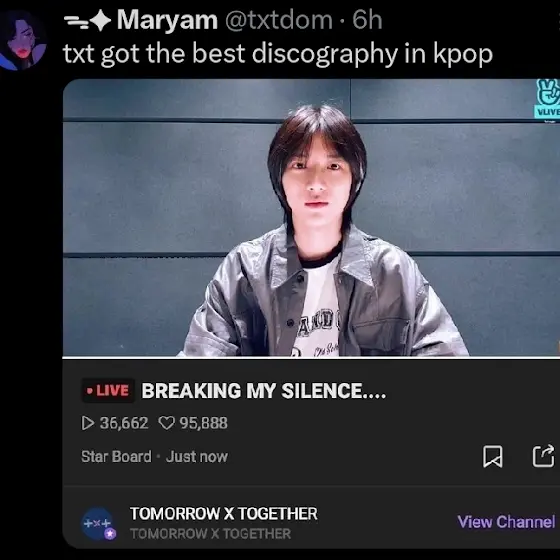Open Maryam's profile avatar
Screen dimensions: 560x560
click(x=22, y=40)
